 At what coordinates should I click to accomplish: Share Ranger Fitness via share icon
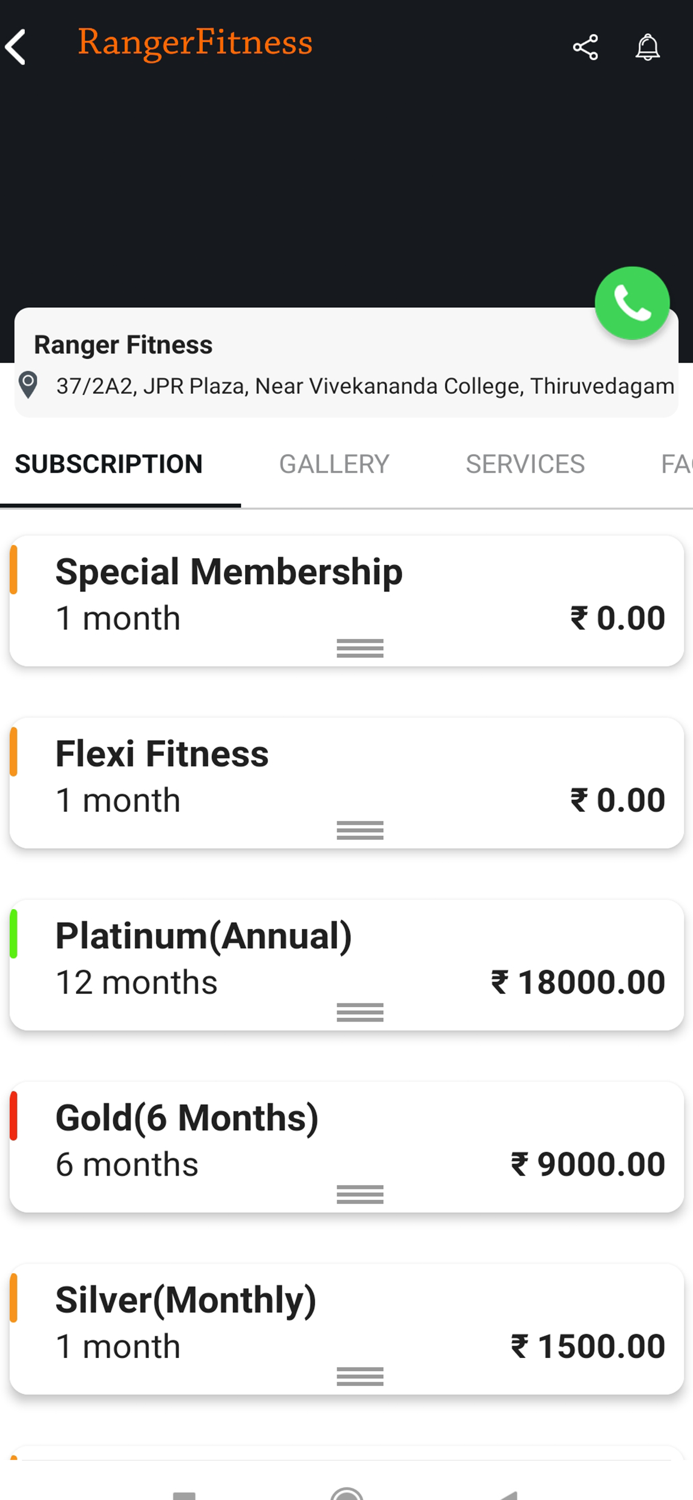[x=585, y=47]
